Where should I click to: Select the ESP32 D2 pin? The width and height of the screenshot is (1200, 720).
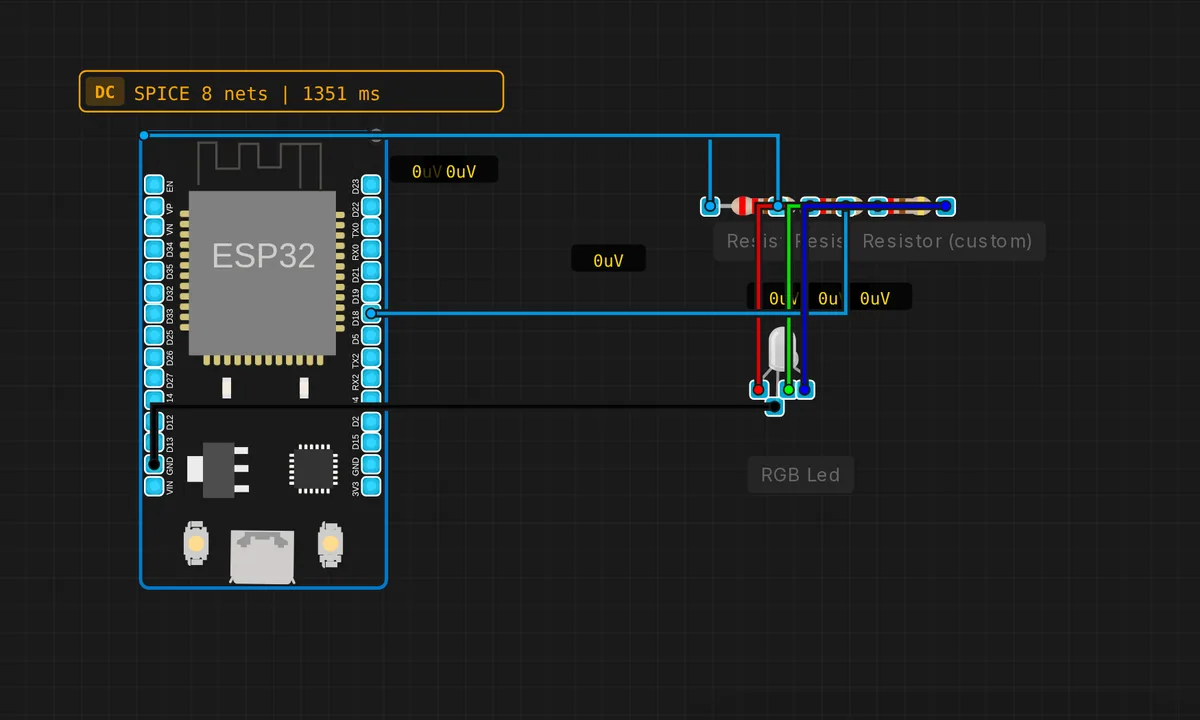point(371,422)
